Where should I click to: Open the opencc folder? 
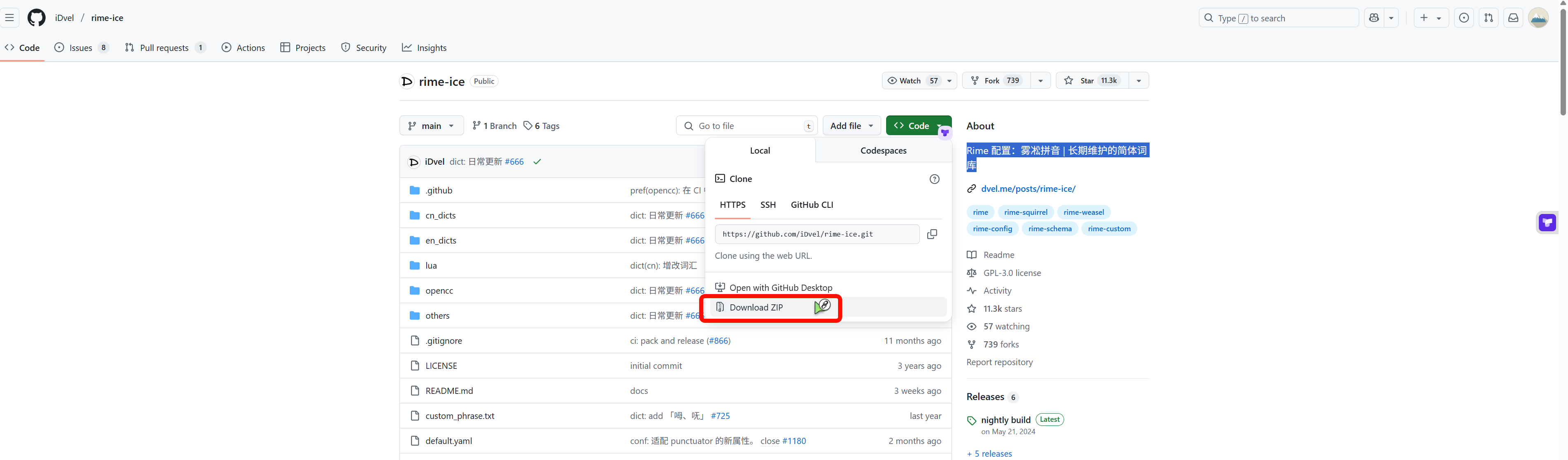tap(439, 290)
